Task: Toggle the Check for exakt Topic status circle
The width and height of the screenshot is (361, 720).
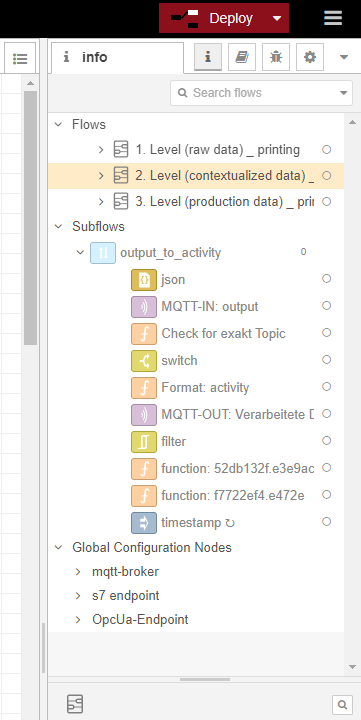Action: click(x=327, y=332)
